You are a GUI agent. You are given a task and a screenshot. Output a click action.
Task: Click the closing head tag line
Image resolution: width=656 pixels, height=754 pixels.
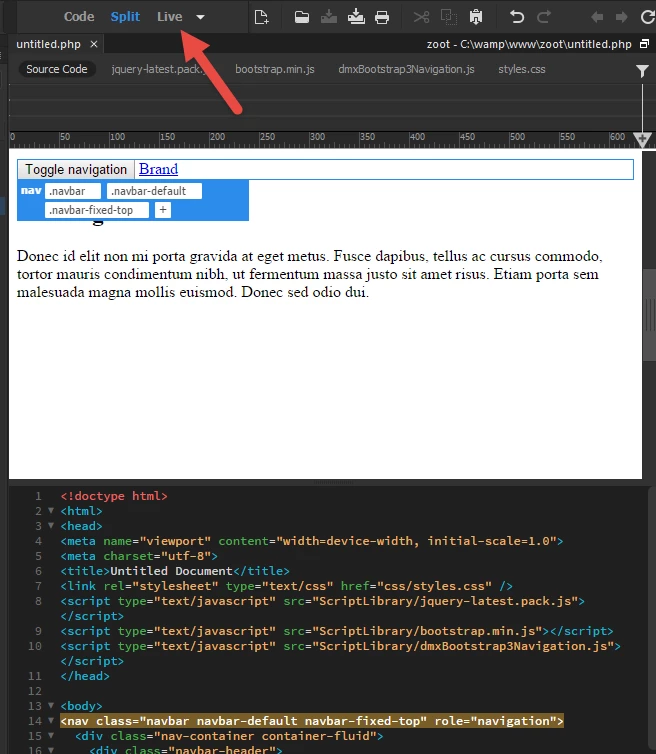85,676
